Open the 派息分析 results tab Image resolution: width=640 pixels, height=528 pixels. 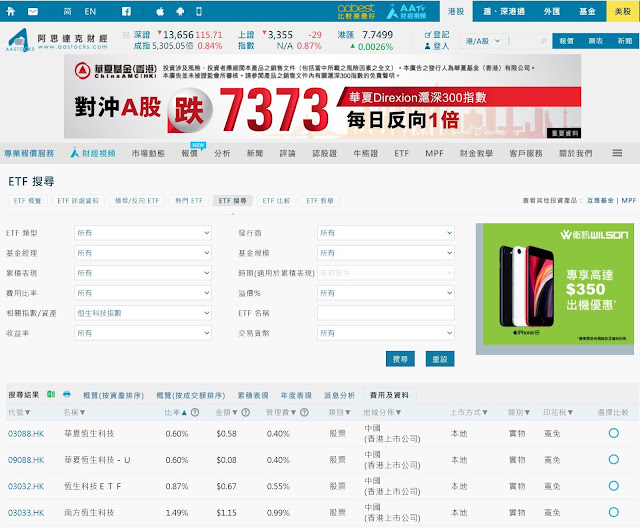coord(339,395)
